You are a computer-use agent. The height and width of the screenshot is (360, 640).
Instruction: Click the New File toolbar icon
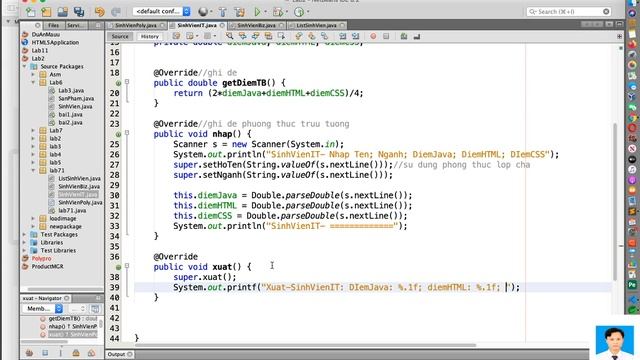click(x=31, y=12)
